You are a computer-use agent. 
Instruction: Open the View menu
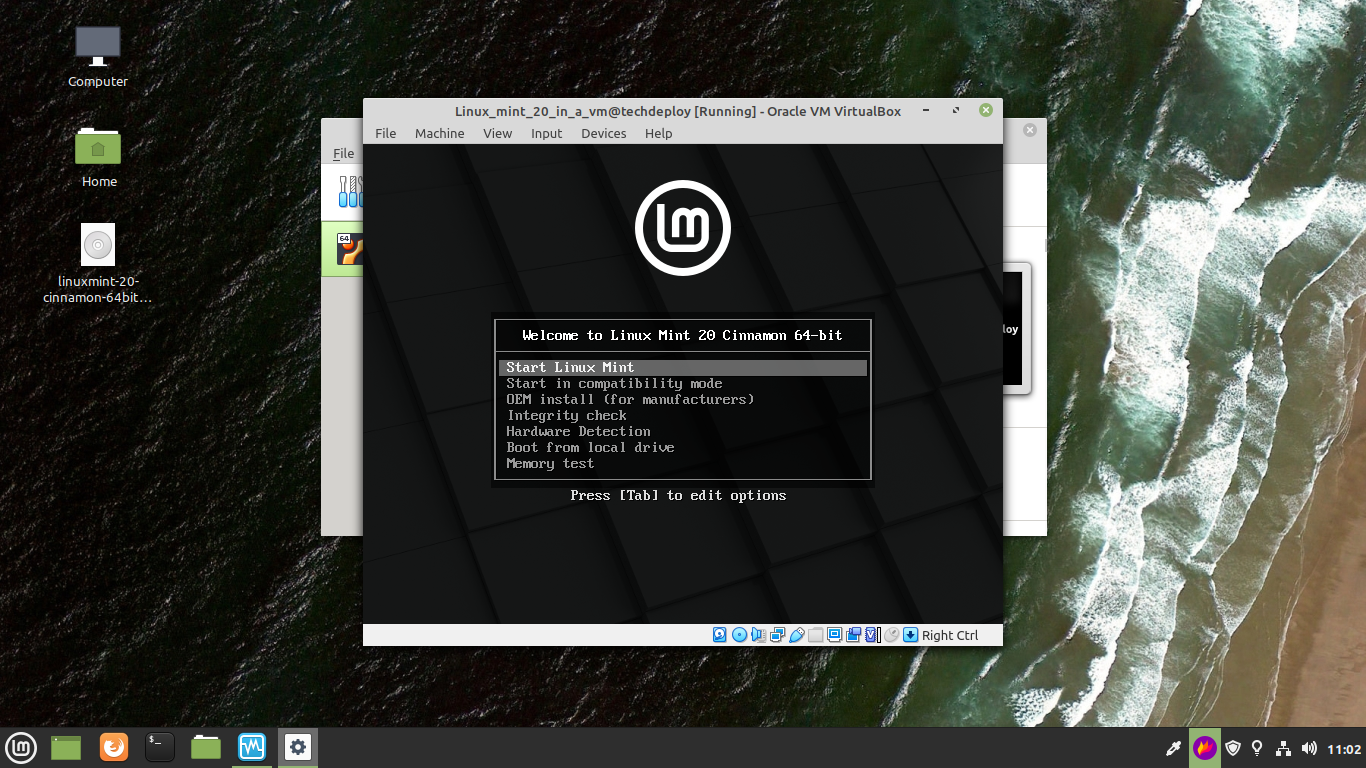[497, 133]
